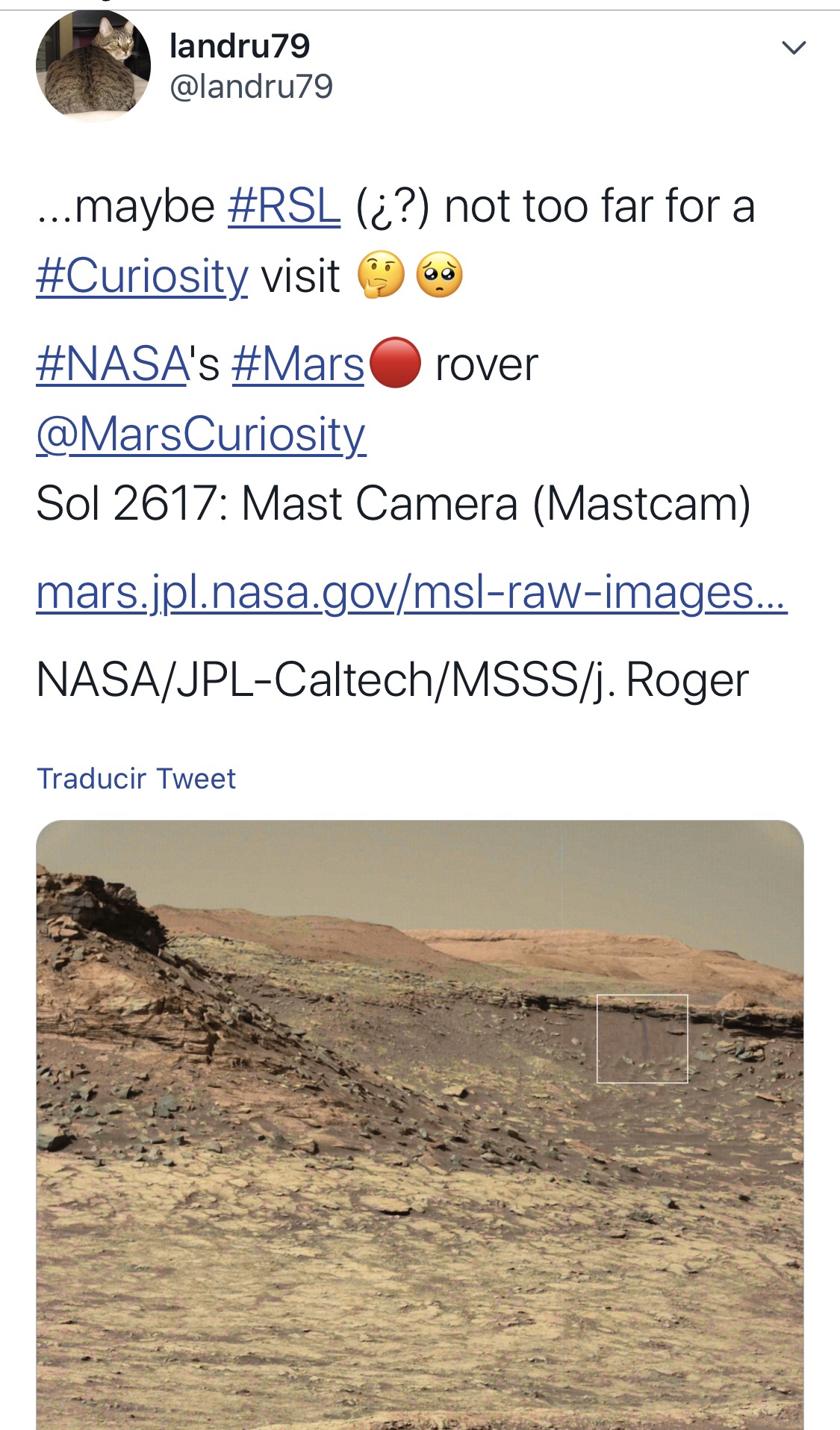Viewport: 840px width, 1430px height.
Task: Open the #Curiosity hashtag
Action: pos(142,276)
